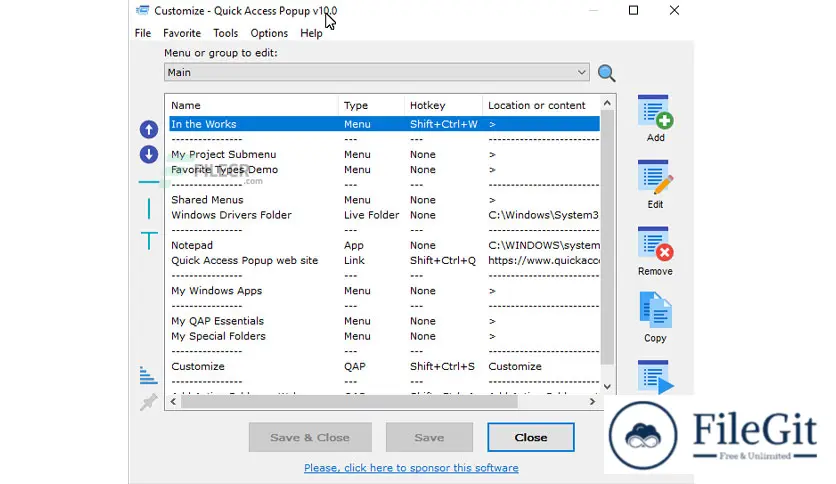Select the My Project Submenu row
The image size is (836, 484).
click(x=384, y=155)
